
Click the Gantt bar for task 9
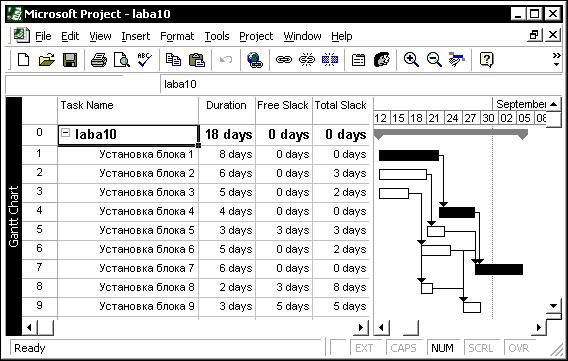click(x=472, y=307)
